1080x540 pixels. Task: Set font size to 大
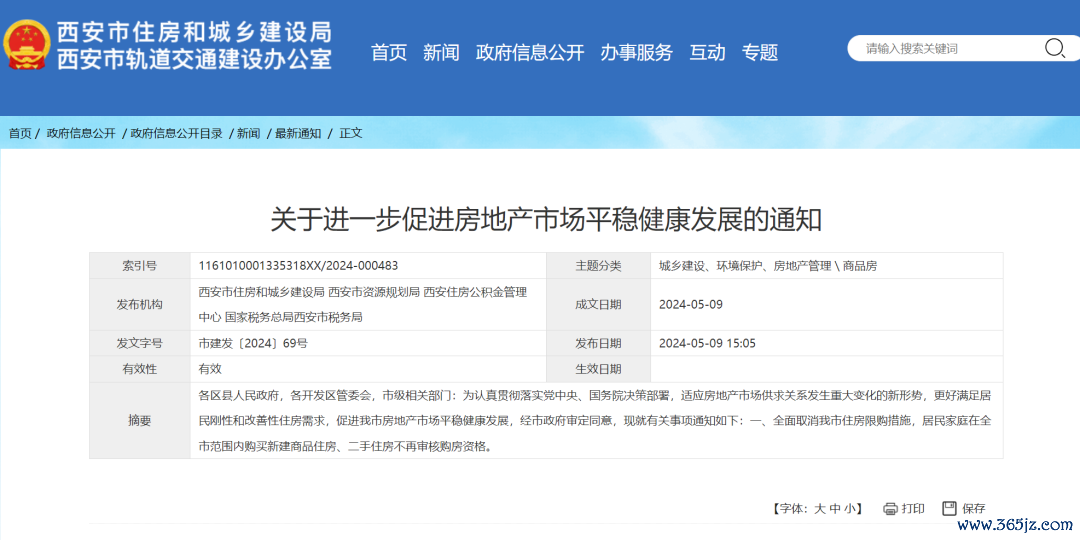pos(819,509)
